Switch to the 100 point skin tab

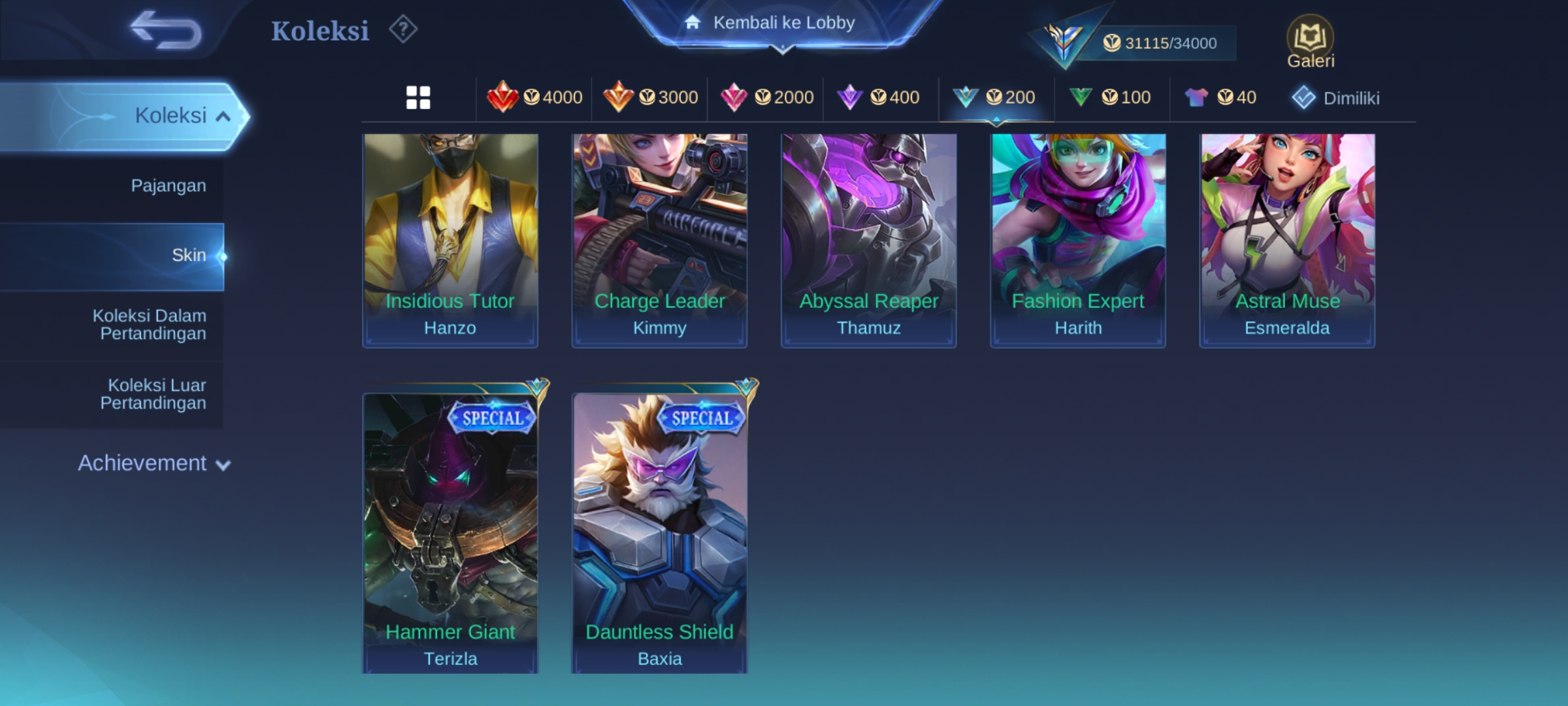[x=1110, y=97]
